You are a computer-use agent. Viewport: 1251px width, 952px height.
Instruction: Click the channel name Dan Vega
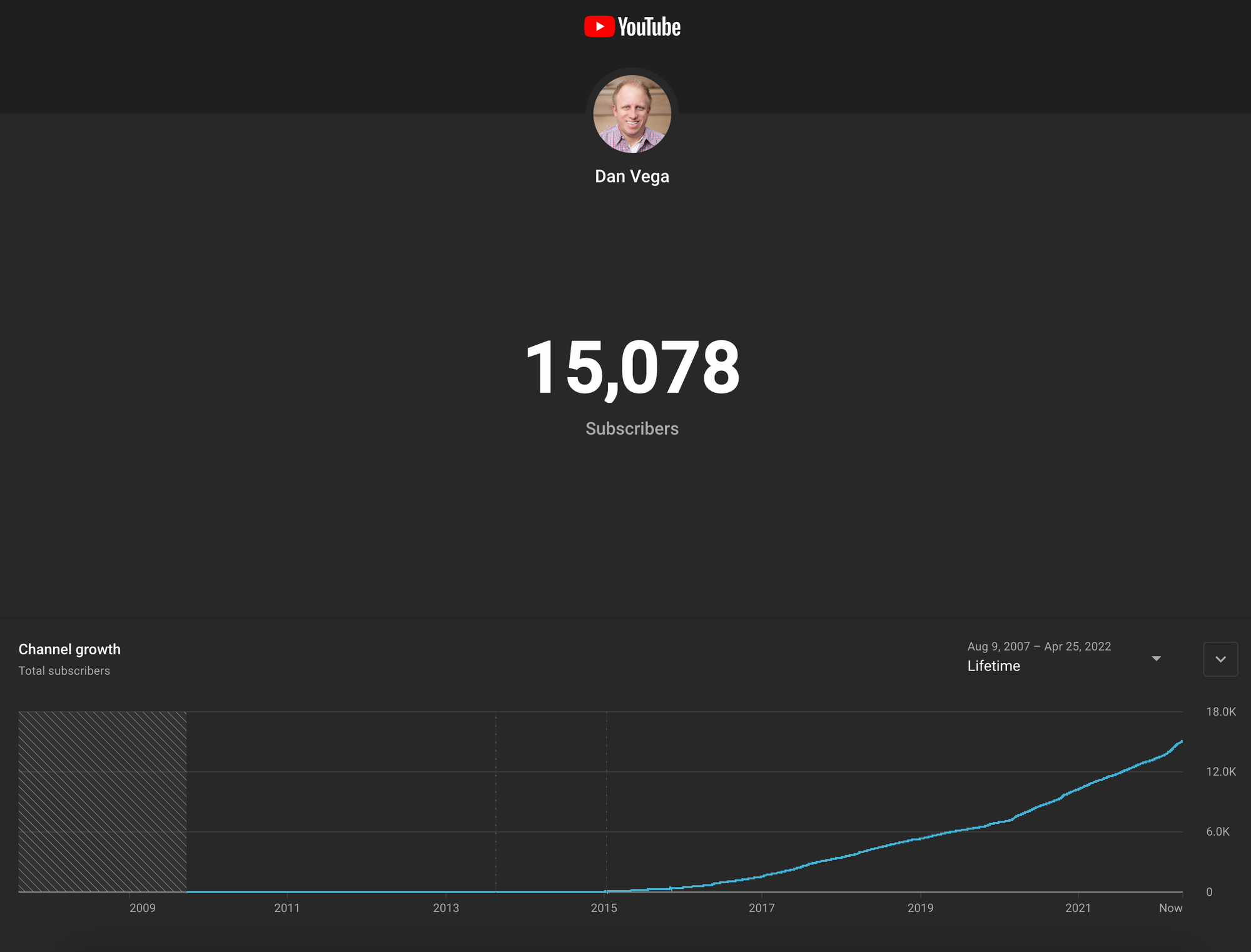pos(631,176)
